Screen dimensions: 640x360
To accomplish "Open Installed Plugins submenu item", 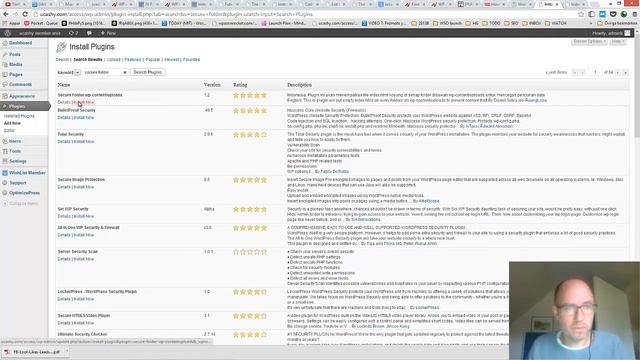I will [19, 116].
